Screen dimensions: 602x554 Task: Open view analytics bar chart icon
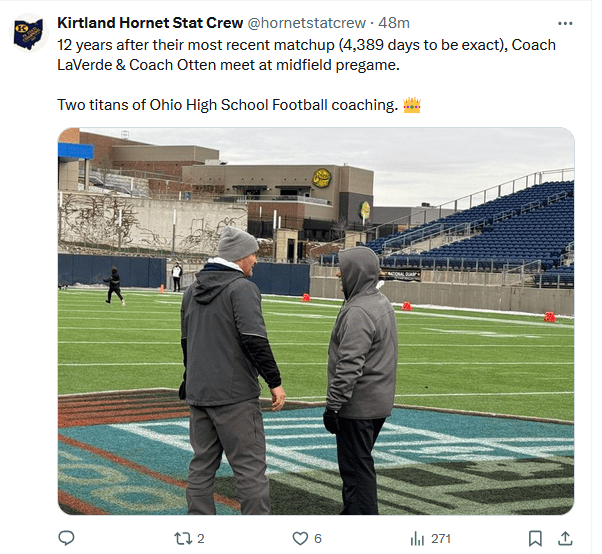[x=417, y=538]
